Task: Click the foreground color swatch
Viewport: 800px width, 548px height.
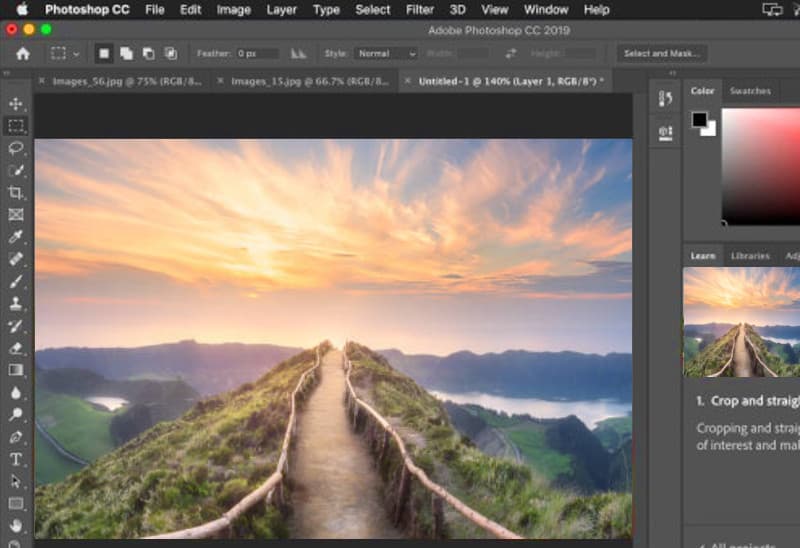Action: [699, 119]
